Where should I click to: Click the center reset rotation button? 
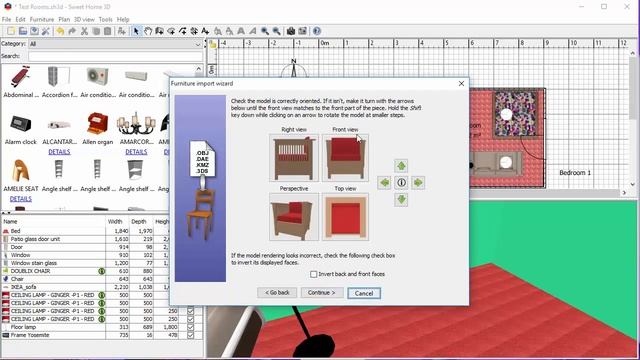[401, 183]
